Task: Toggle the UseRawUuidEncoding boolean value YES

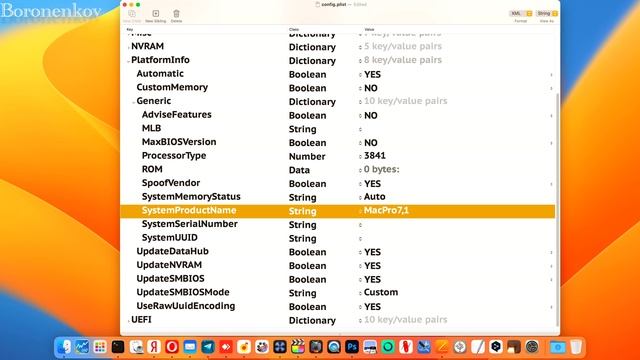Action: coord(372,307)
